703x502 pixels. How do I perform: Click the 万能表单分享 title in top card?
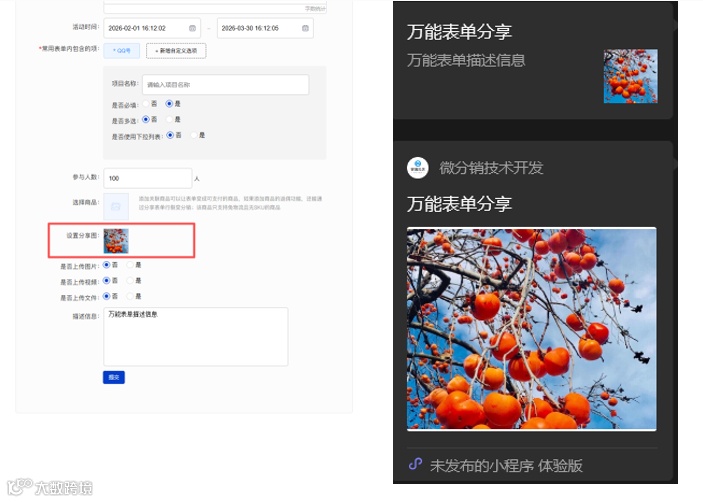[x=460, y=32]
